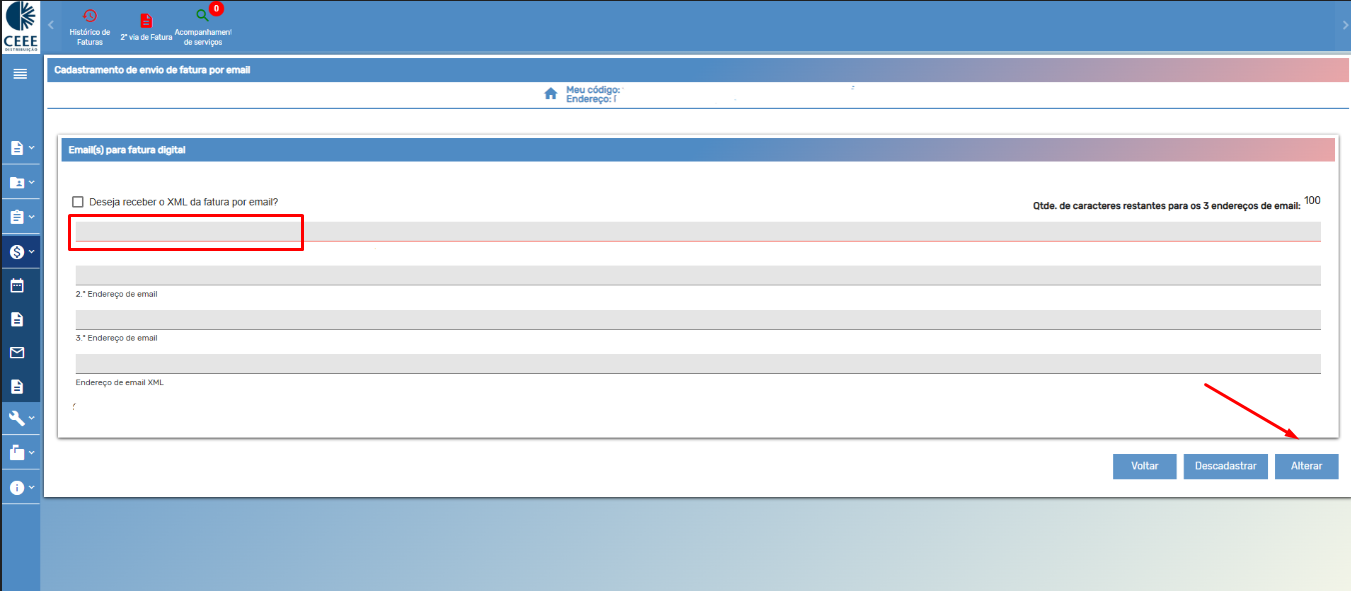Click the Histórico de Faturas icon
The image size is (1351, 591).
click(90, 17)
